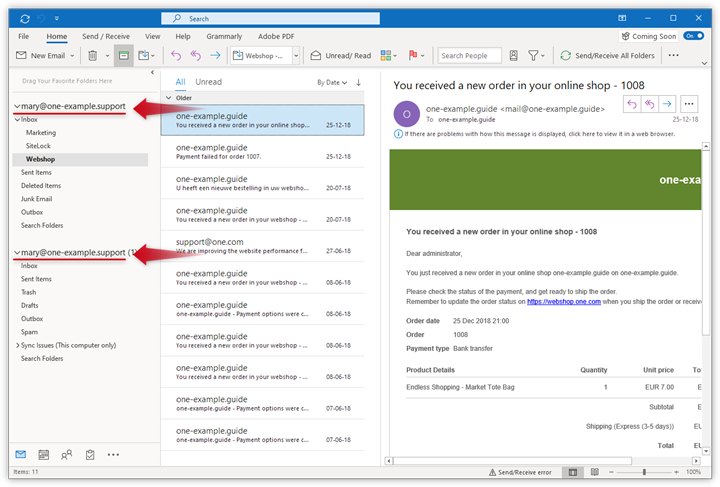Screen dimensions: 720x487
Task: Click the zoom slider in status bar
Action: 644,472
